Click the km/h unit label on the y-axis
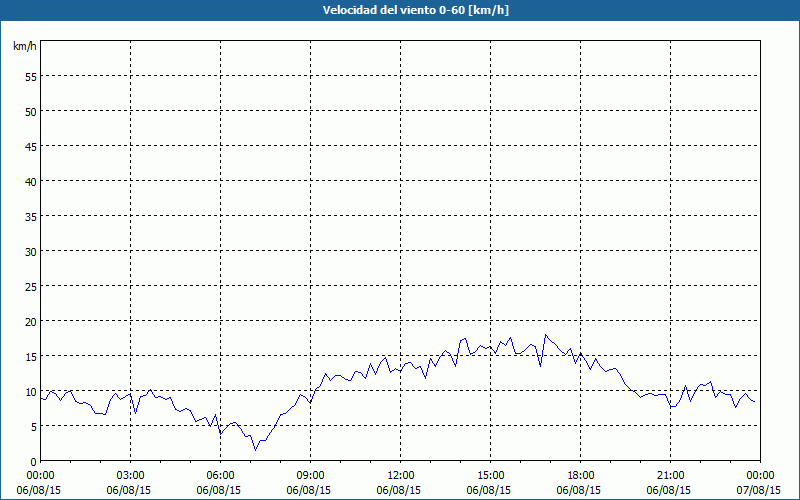The height and width of the screenshot is (500, 800). coord(24,47)
